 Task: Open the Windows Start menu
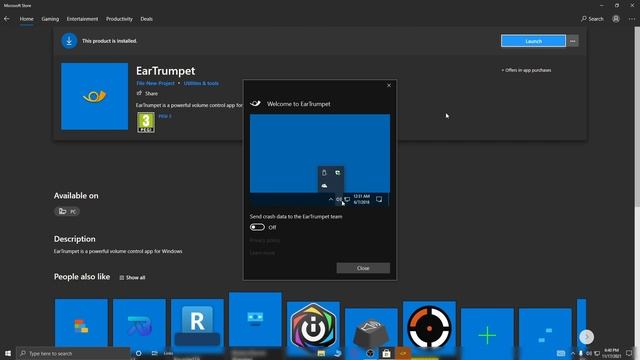(x=8, y=353)
